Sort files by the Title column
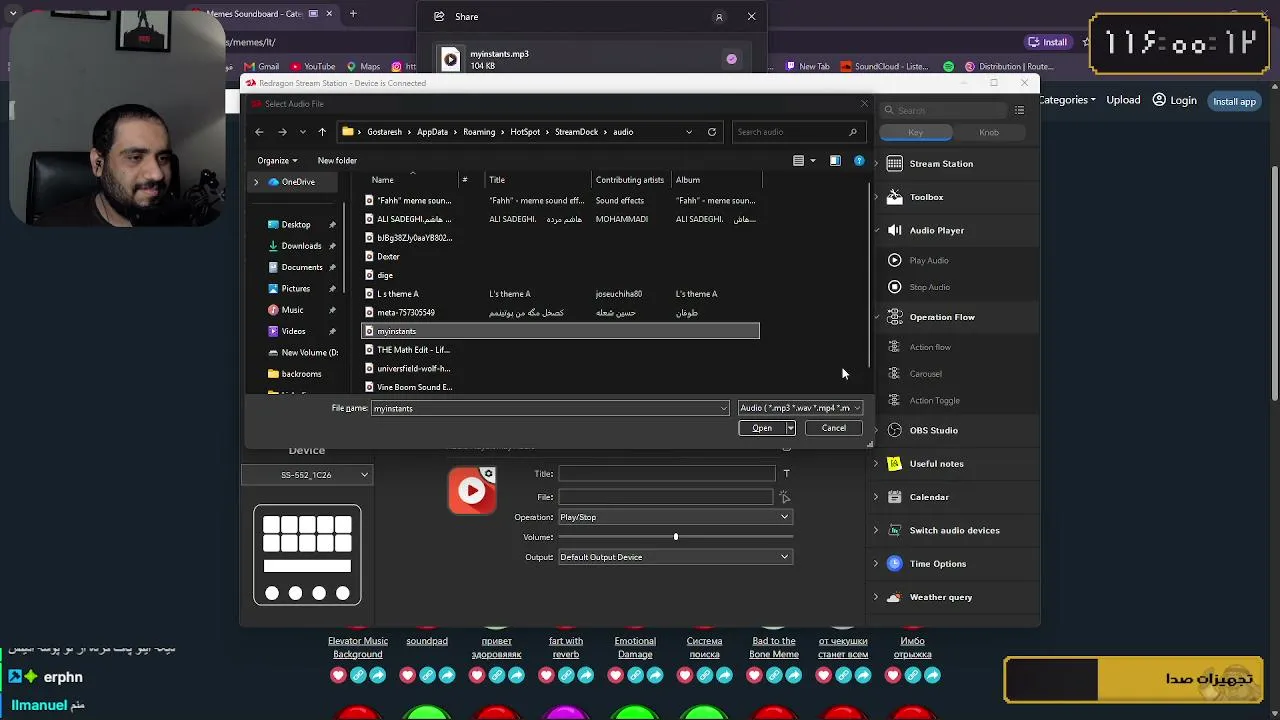Viewport: 1280px width, 720px height. [497, 180]
